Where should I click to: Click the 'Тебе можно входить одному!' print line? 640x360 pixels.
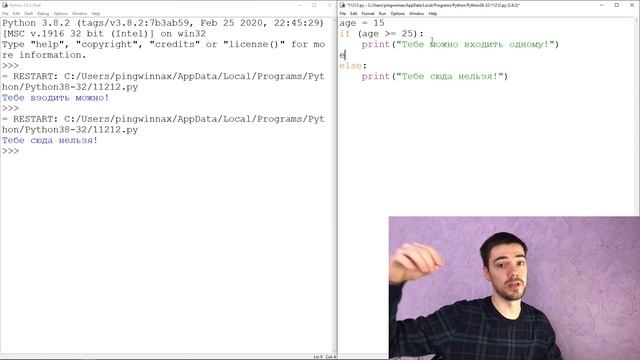[x=460, y=44]
